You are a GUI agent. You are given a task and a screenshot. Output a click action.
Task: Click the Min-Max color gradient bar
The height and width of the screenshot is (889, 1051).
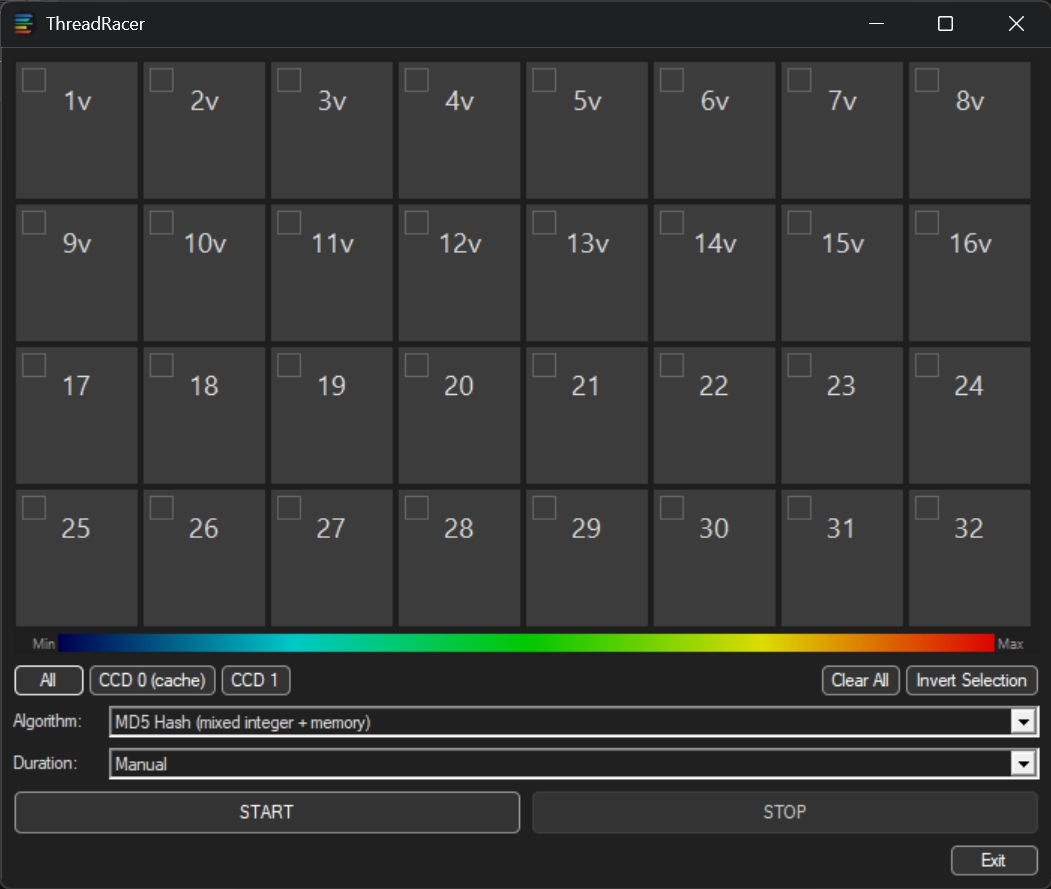[526, 643]
